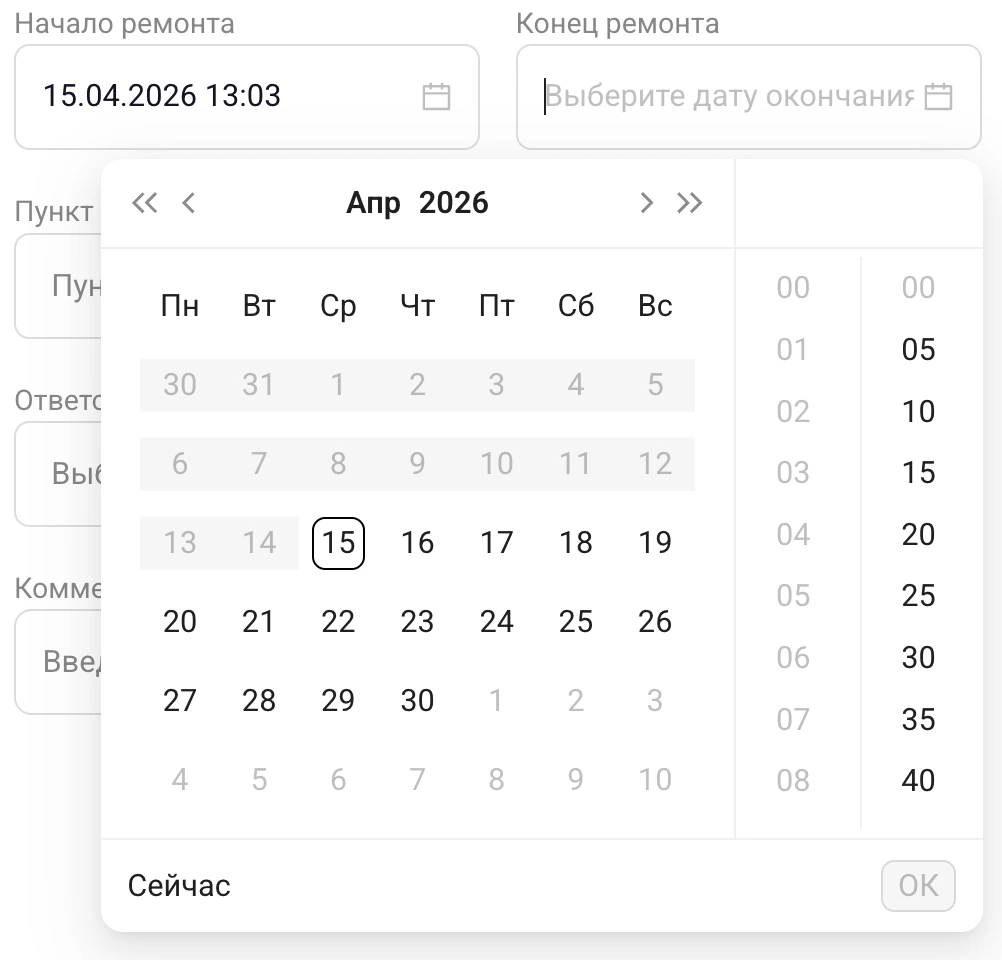Set minutes to 40
Screen dimensions: 1002x960
917,780
